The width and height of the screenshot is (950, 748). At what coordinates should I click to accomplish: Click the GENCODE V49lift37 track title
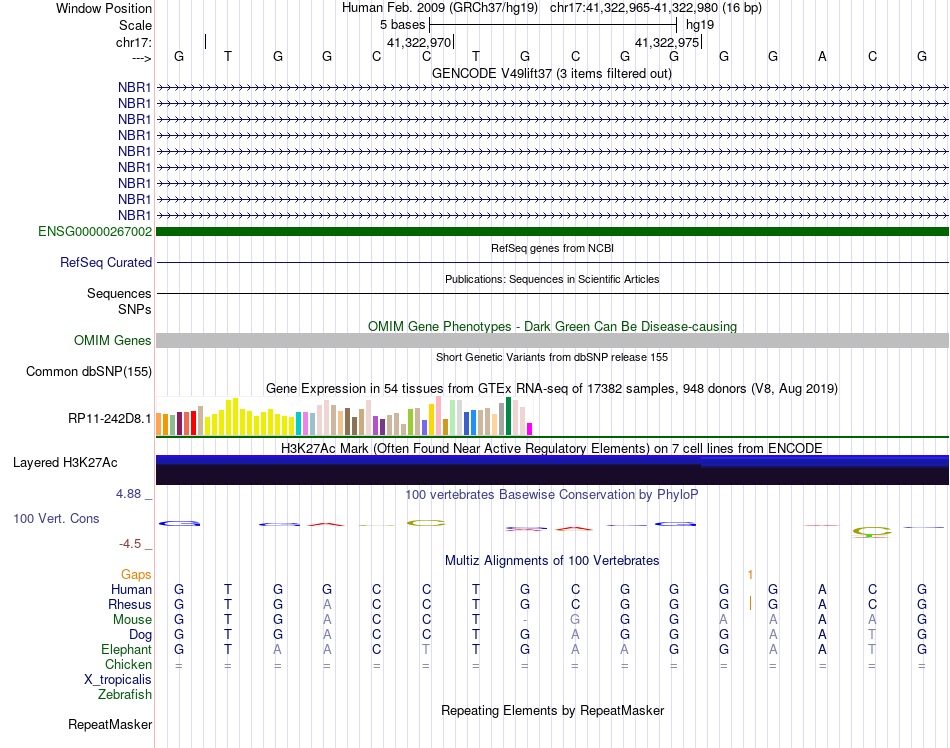[552, 73]
